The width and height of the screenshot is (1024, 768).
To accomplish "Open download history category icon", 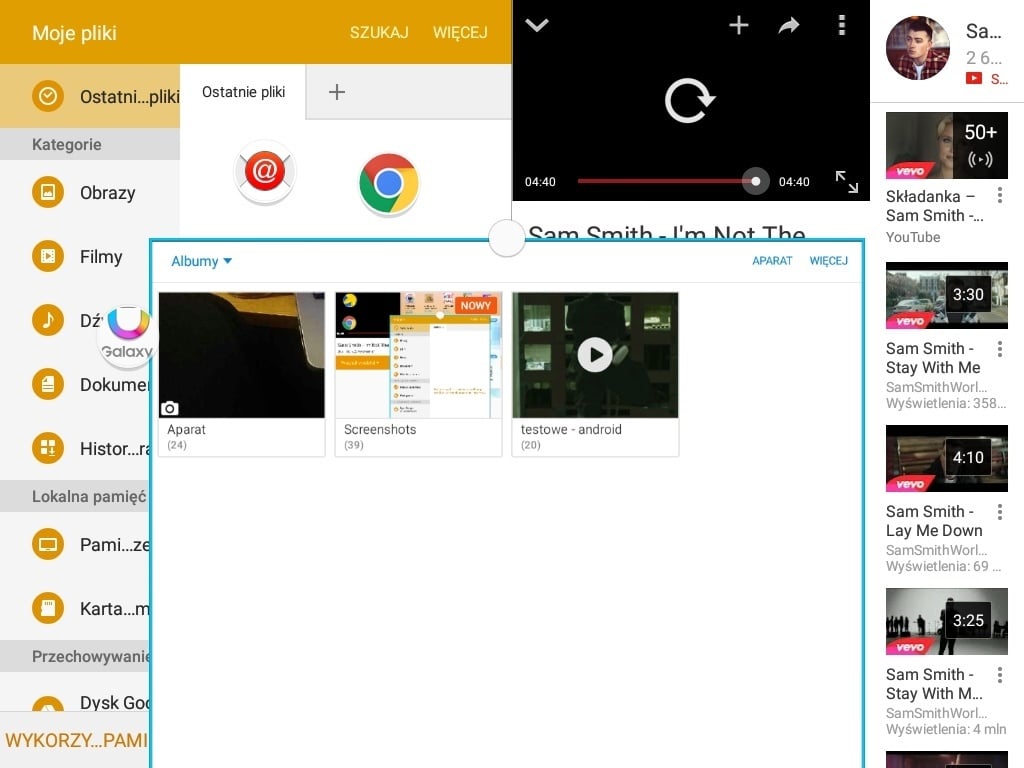I will (x=48, y=448).
